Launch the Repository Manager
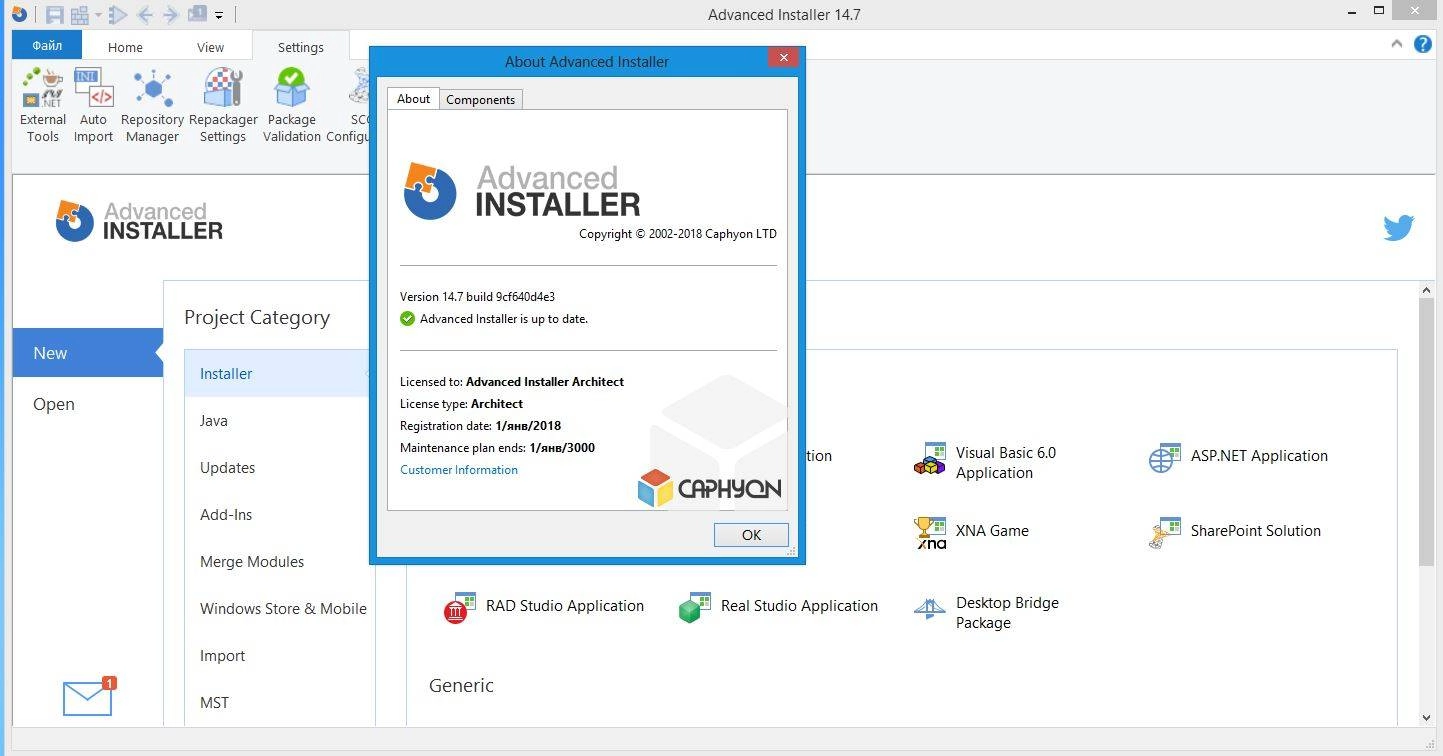This screenshot has height=756, width=1443. (152, 105)
